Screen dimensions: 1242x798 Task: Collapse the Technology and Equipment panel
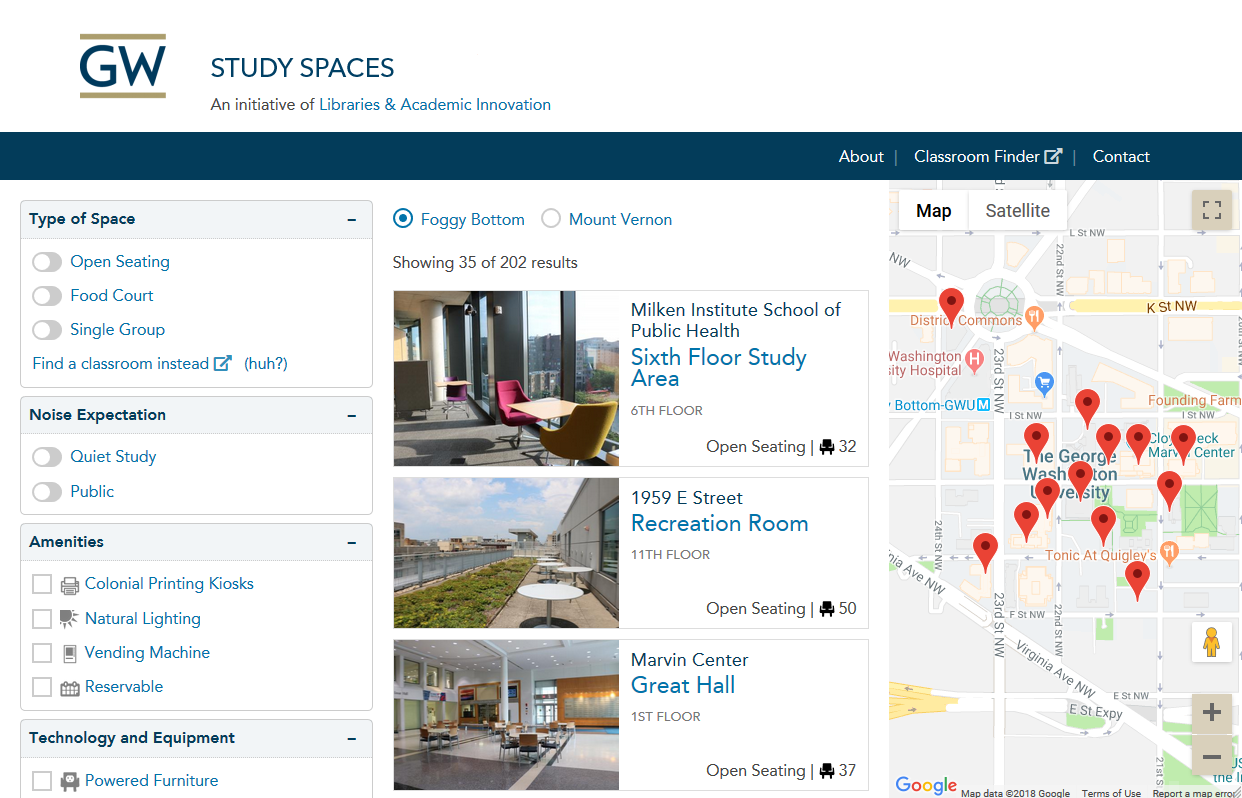352,738
